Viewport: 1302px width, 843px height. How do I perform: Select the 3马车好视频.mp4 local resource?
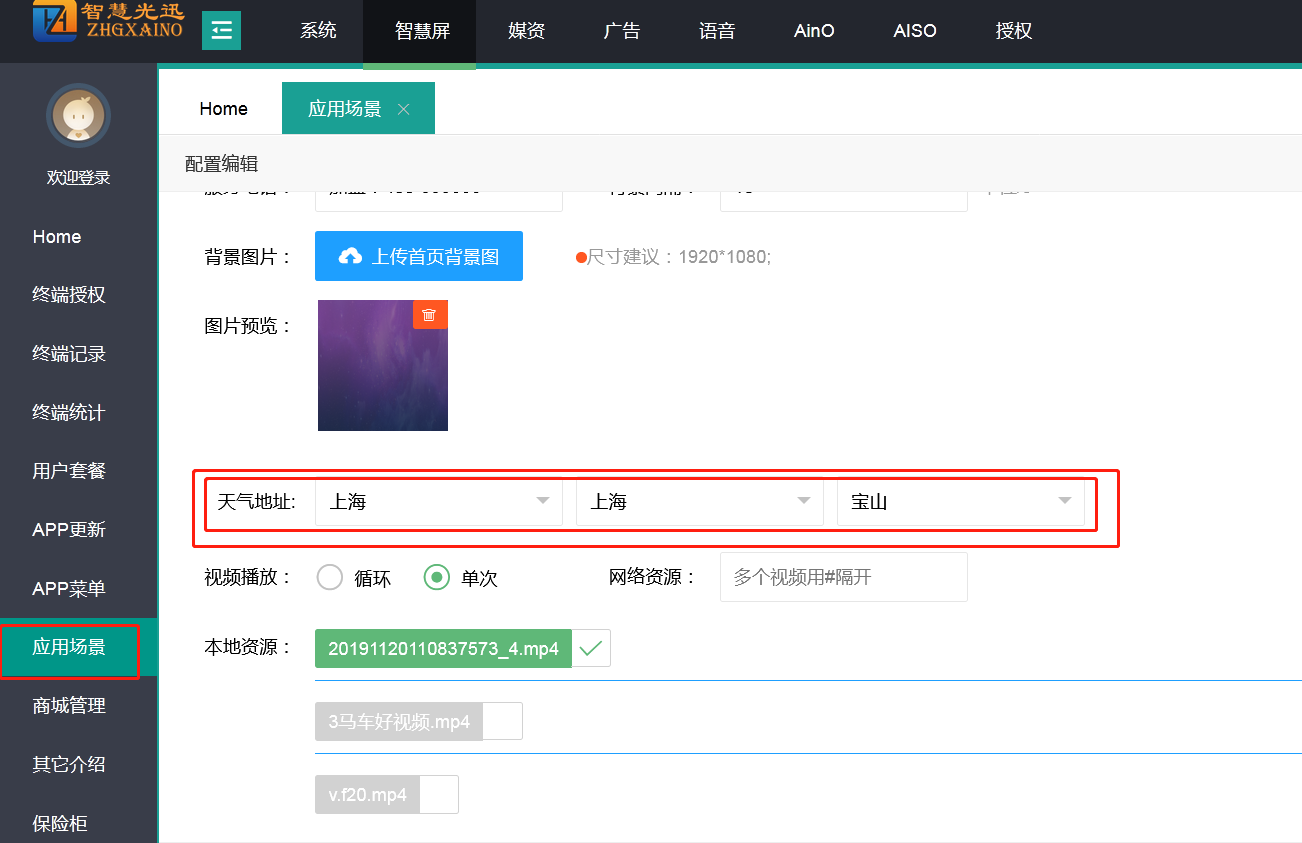point(399,721)
